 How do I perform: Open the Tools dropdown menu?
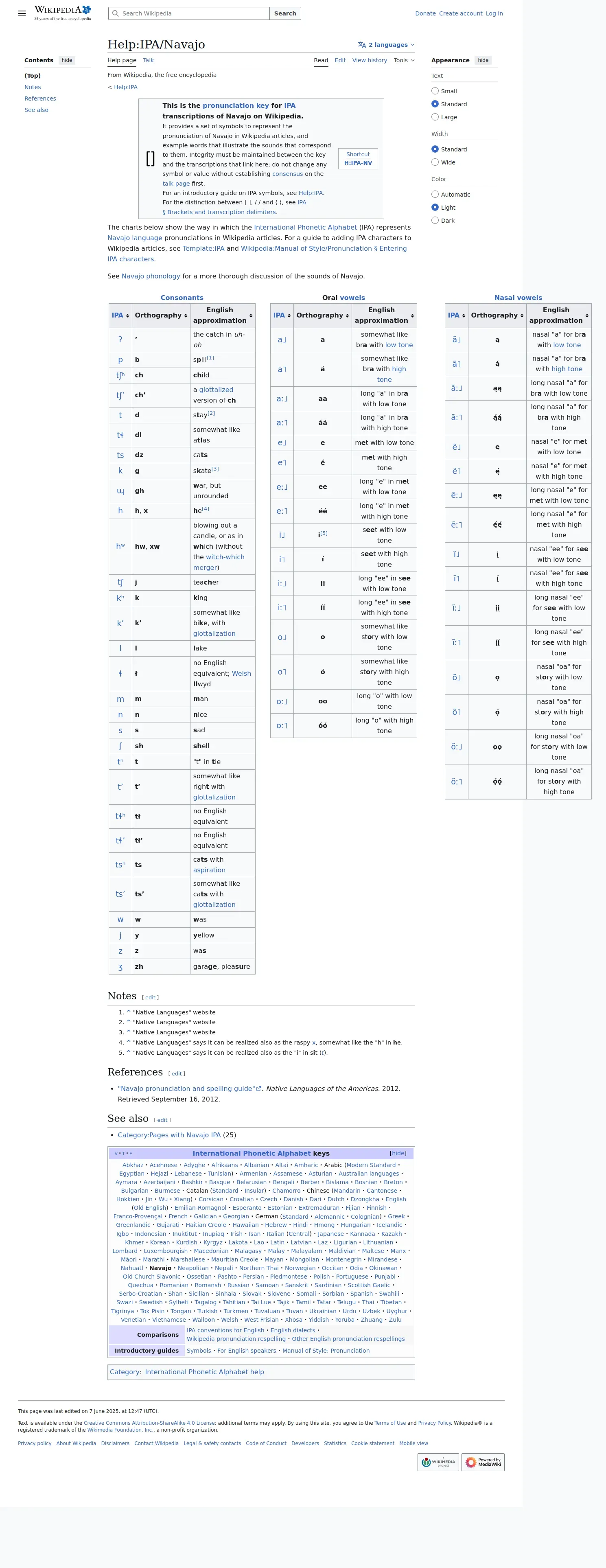click(x=404, y=60)
